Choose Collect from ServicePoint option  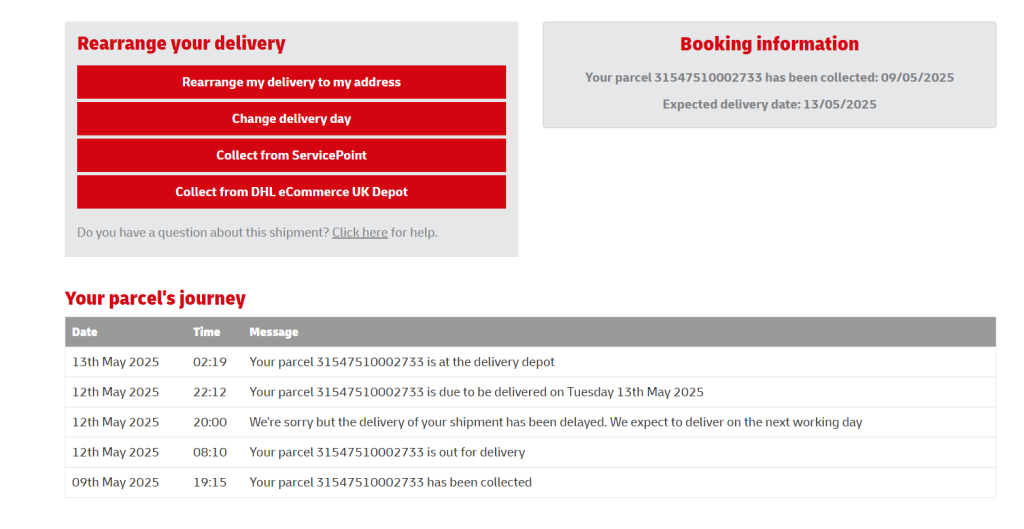click(x=291, y=155)
